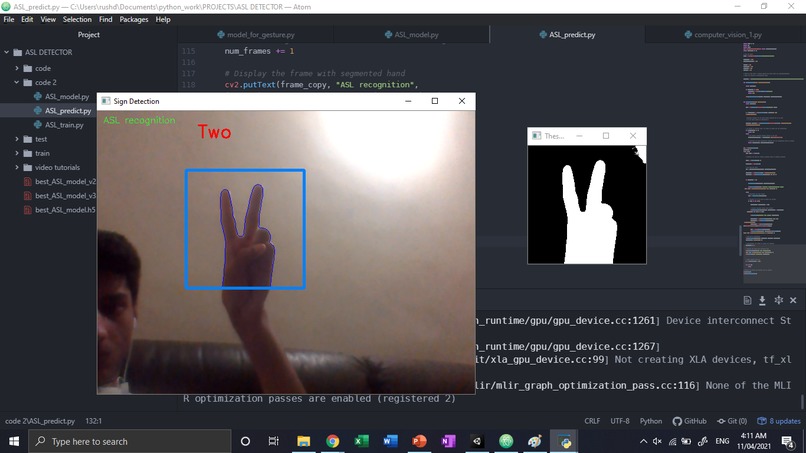The width and height of the screenshot is (806, 453).
Task: Open ASL_model.py in the tree
Action: tap(67, 97)
